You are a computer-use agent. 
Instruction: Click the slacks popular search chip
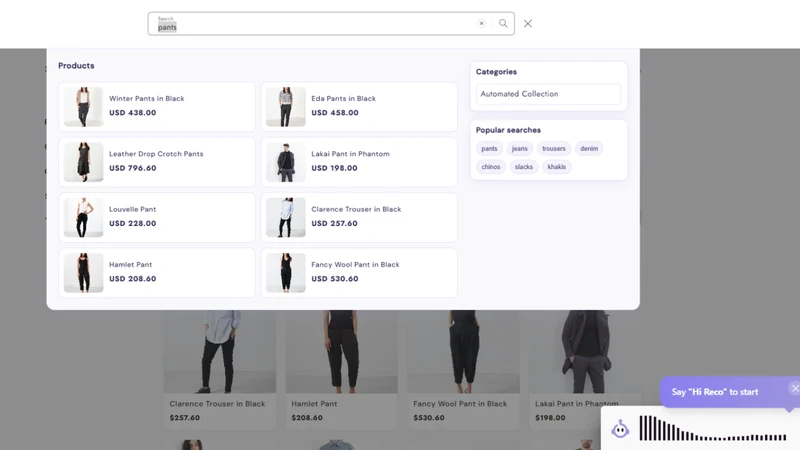point(523,167)
